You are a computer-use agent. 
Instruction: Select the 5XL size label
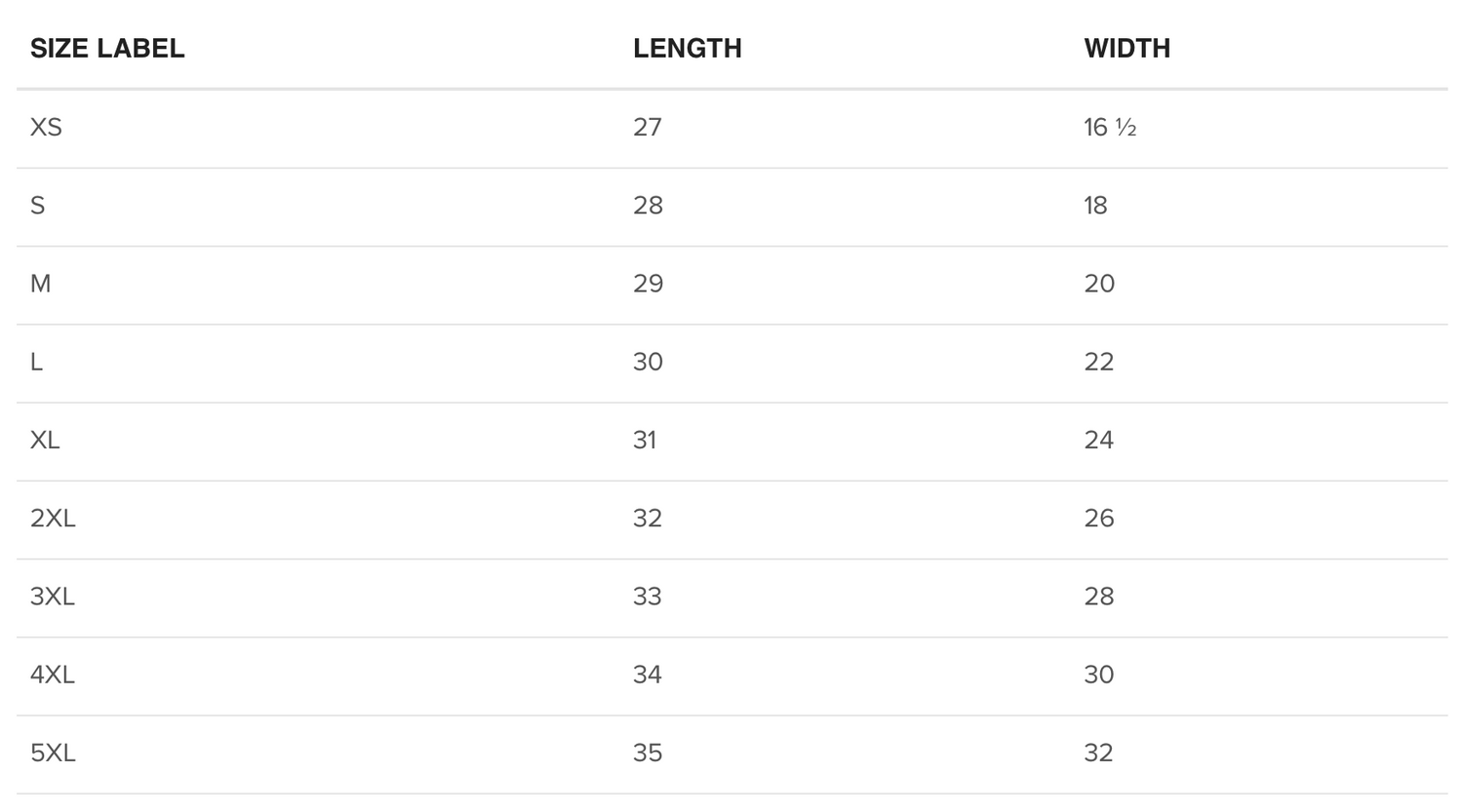coord(53,753)
